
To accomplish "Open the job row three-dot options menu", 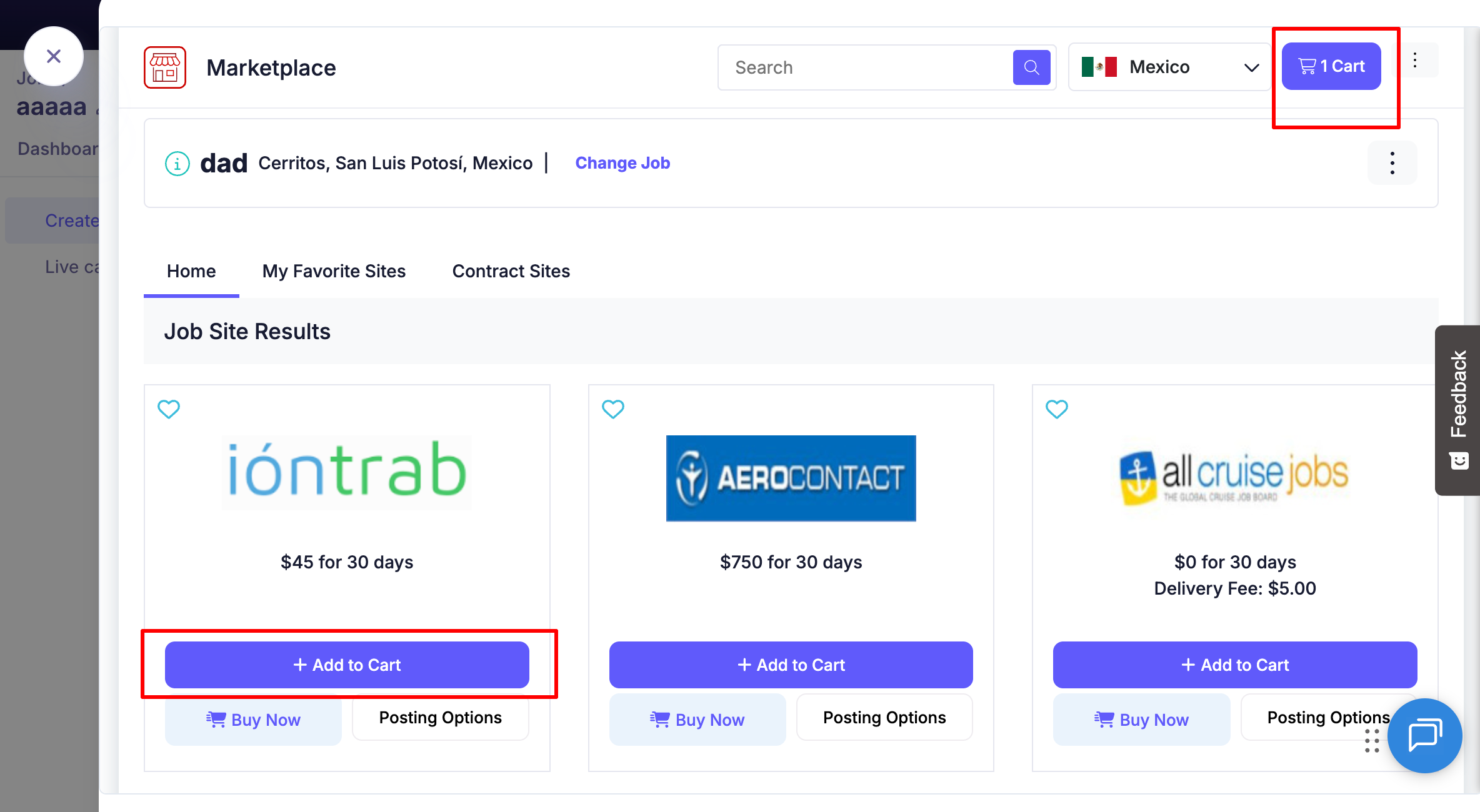I will tap(1392, 163).
